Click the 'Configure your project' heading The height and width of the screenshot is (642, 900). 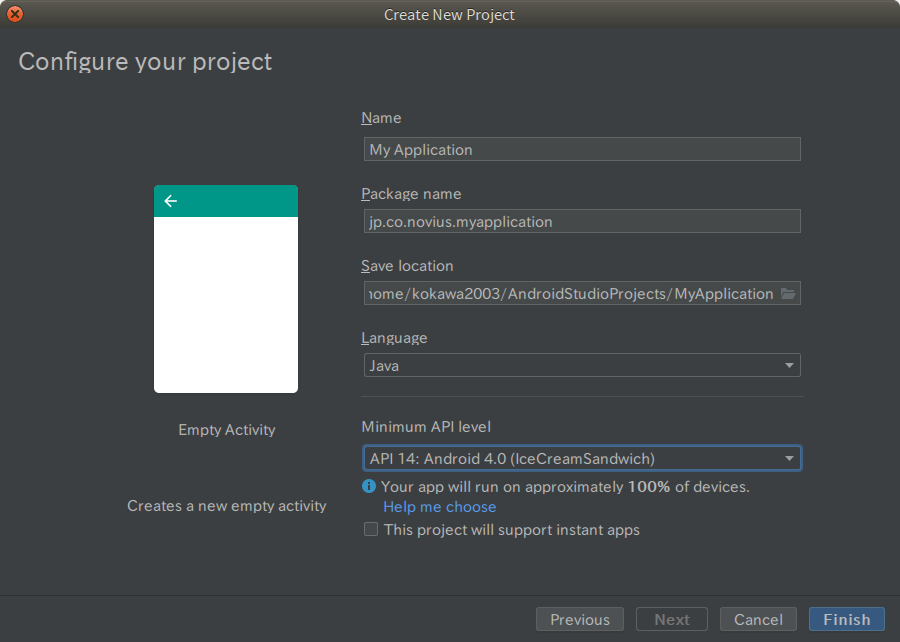click(x=145, y=62)
